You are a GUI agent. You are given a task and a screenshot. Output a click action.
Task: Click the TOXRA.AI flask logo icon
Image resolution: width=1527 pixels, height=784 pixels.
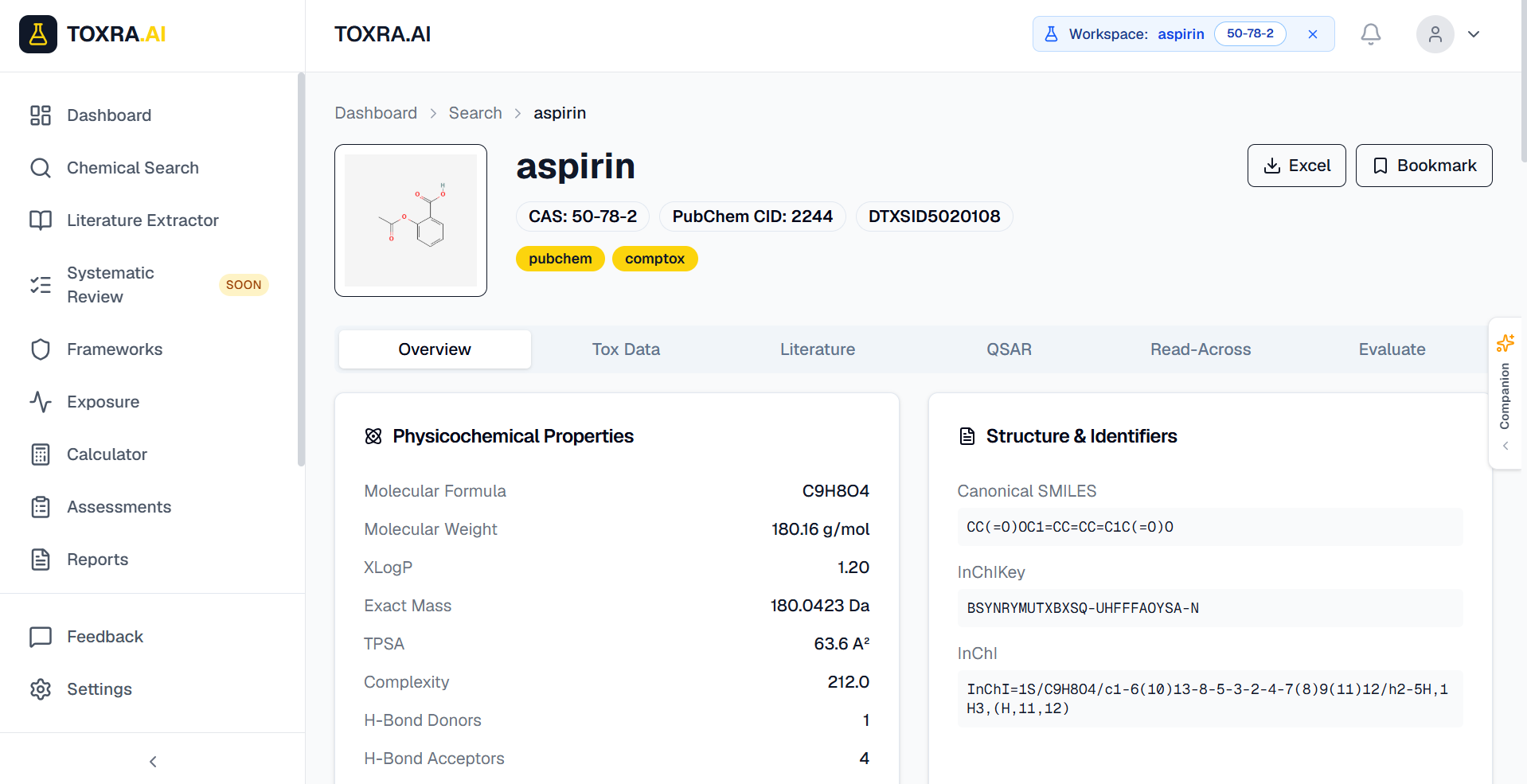(x=38, y=34)
